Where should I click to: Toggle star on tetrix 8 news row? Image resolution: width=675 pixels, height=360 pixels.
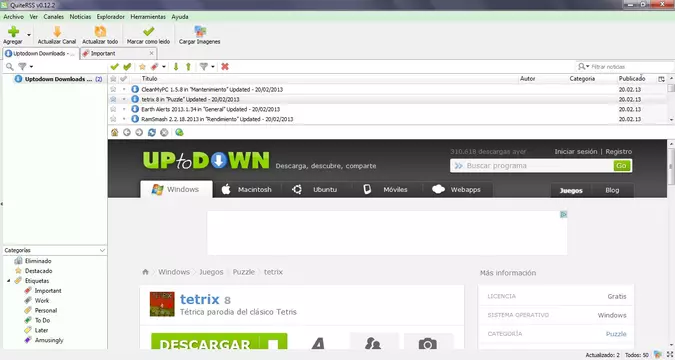tap(113, 99)
